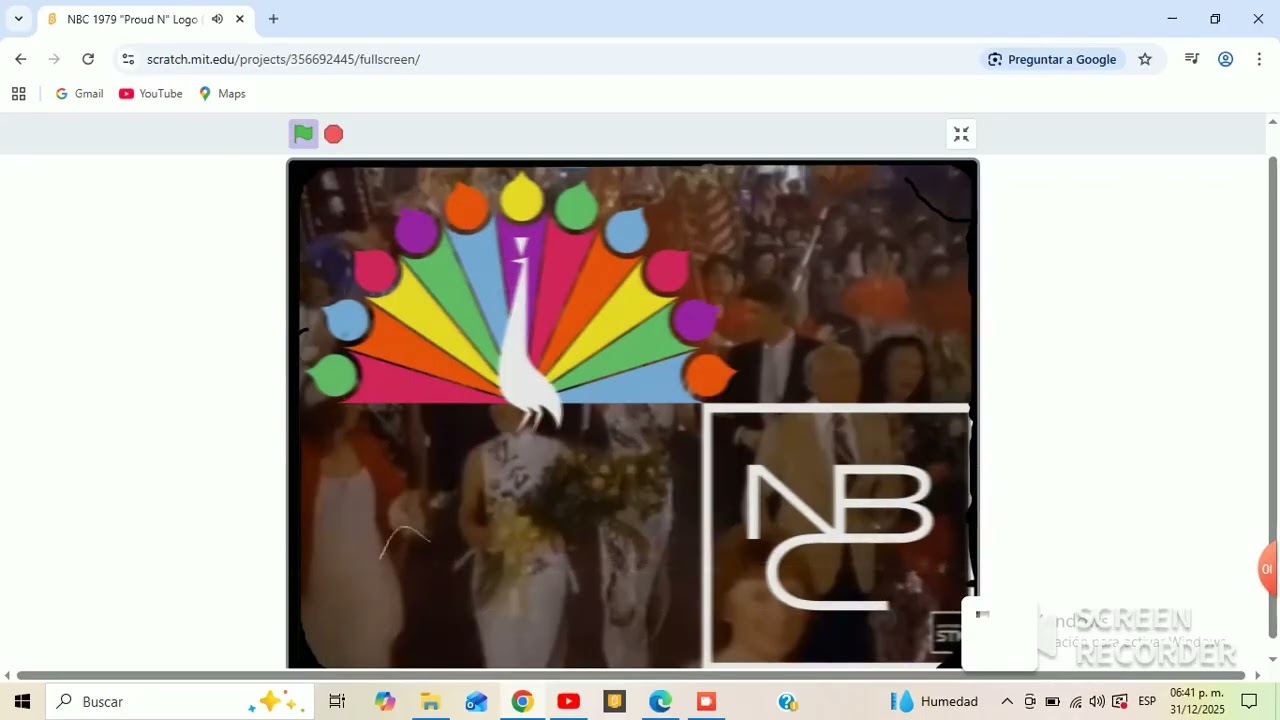Click the scratch.mit.edu address bar URL
This screenshot has height=720, width=1280.
(x=283, y=59)
